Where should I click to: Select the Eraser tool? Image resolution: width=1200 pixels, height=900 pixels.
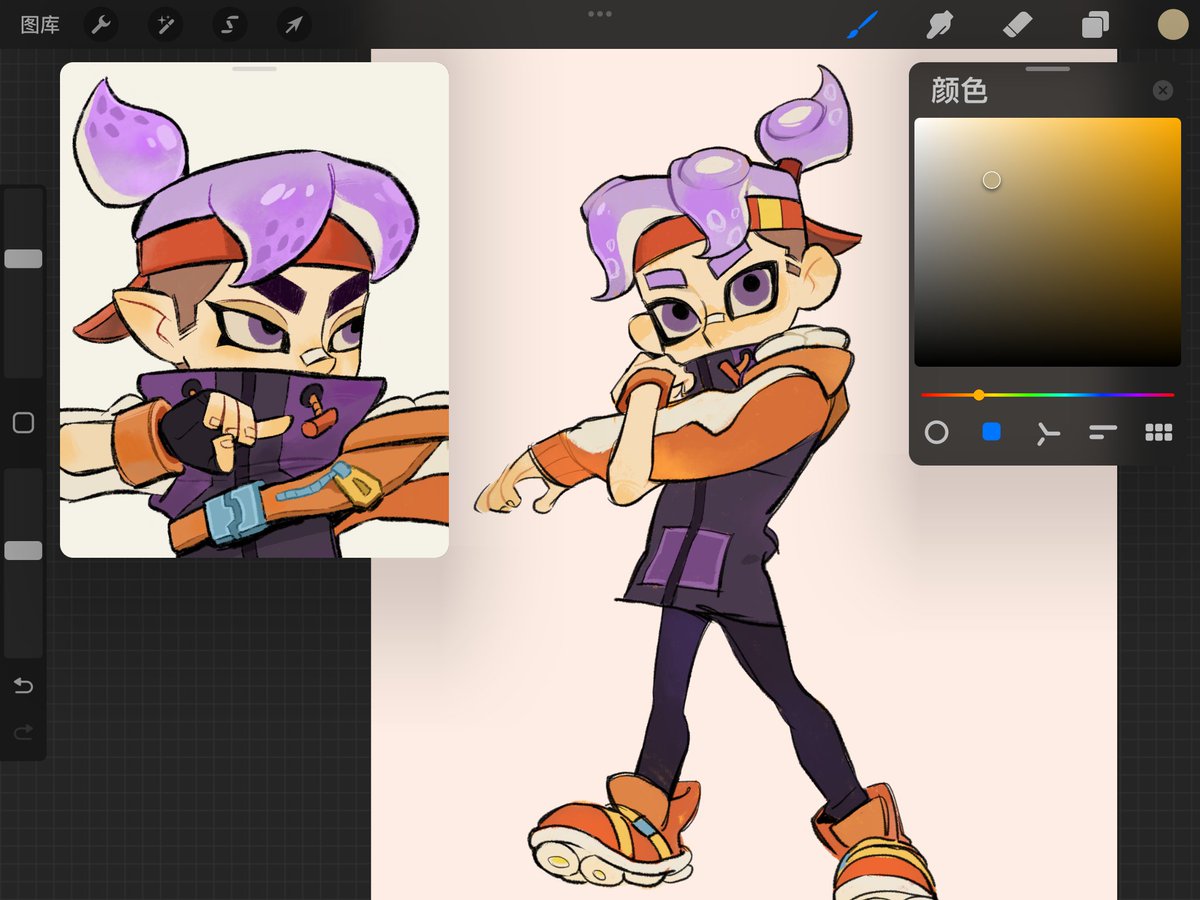point(1017,25)
